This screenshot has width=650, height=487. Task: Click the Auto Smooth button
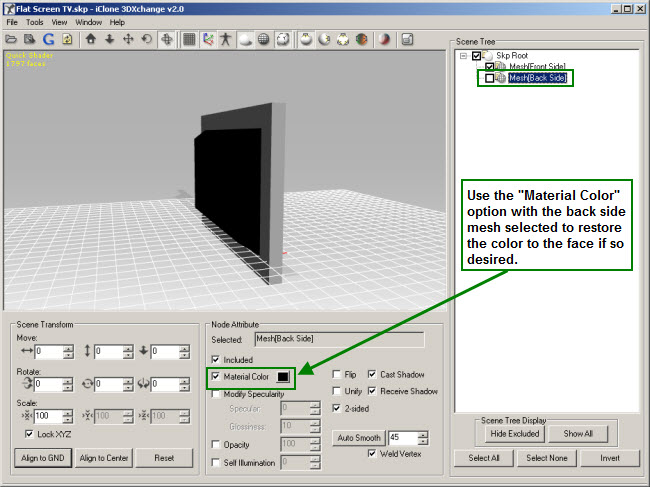pyautogui.click(x=359, y=438)
